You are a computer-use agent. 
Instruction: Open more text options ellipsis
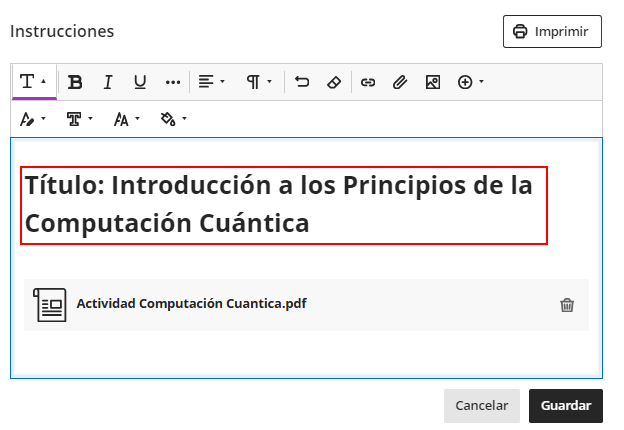[x=173, y=82]
